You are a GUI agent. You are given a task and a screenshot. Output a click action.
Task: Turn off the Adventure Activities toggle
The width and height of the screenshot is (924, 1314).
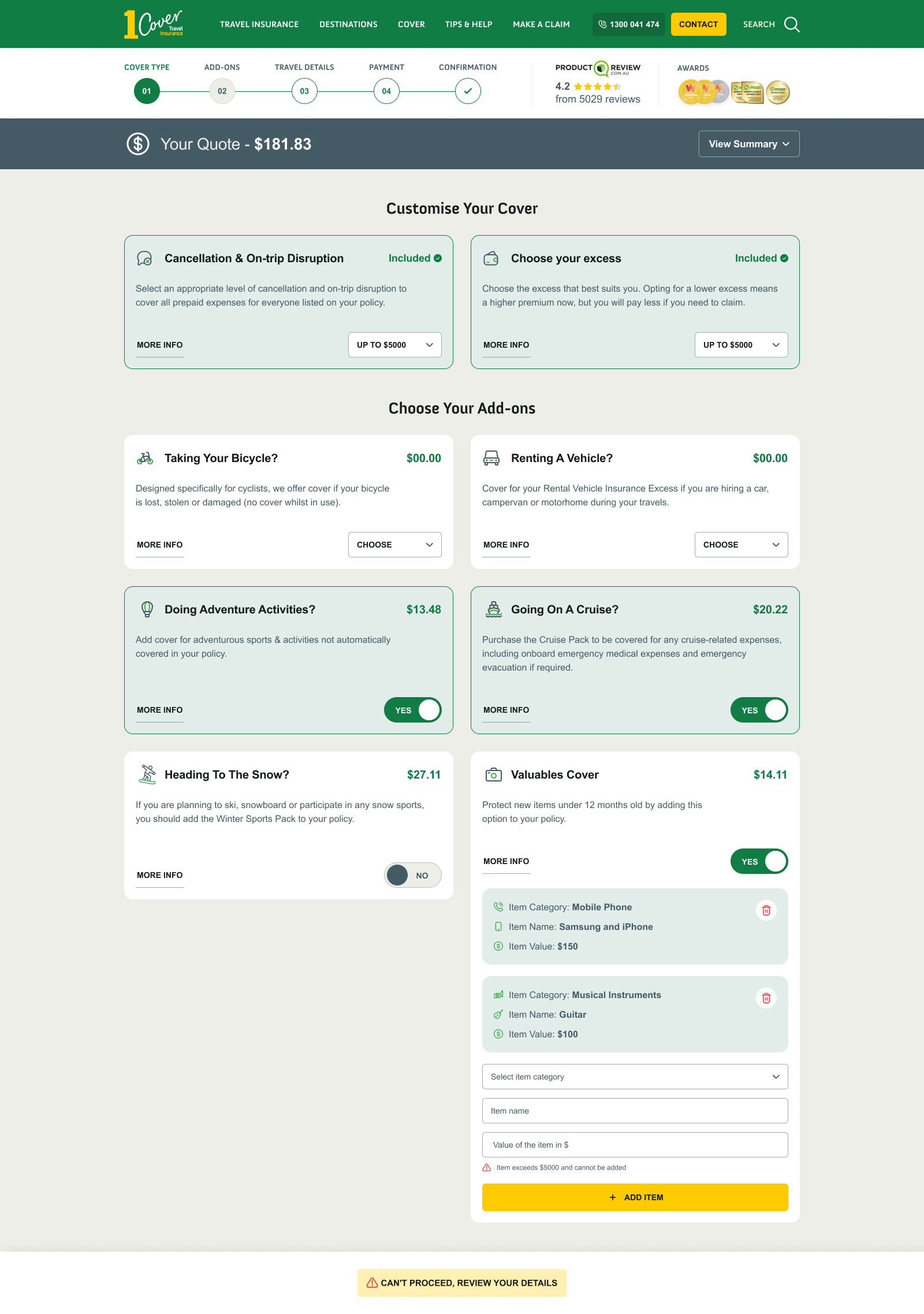[x=413, y=710]
